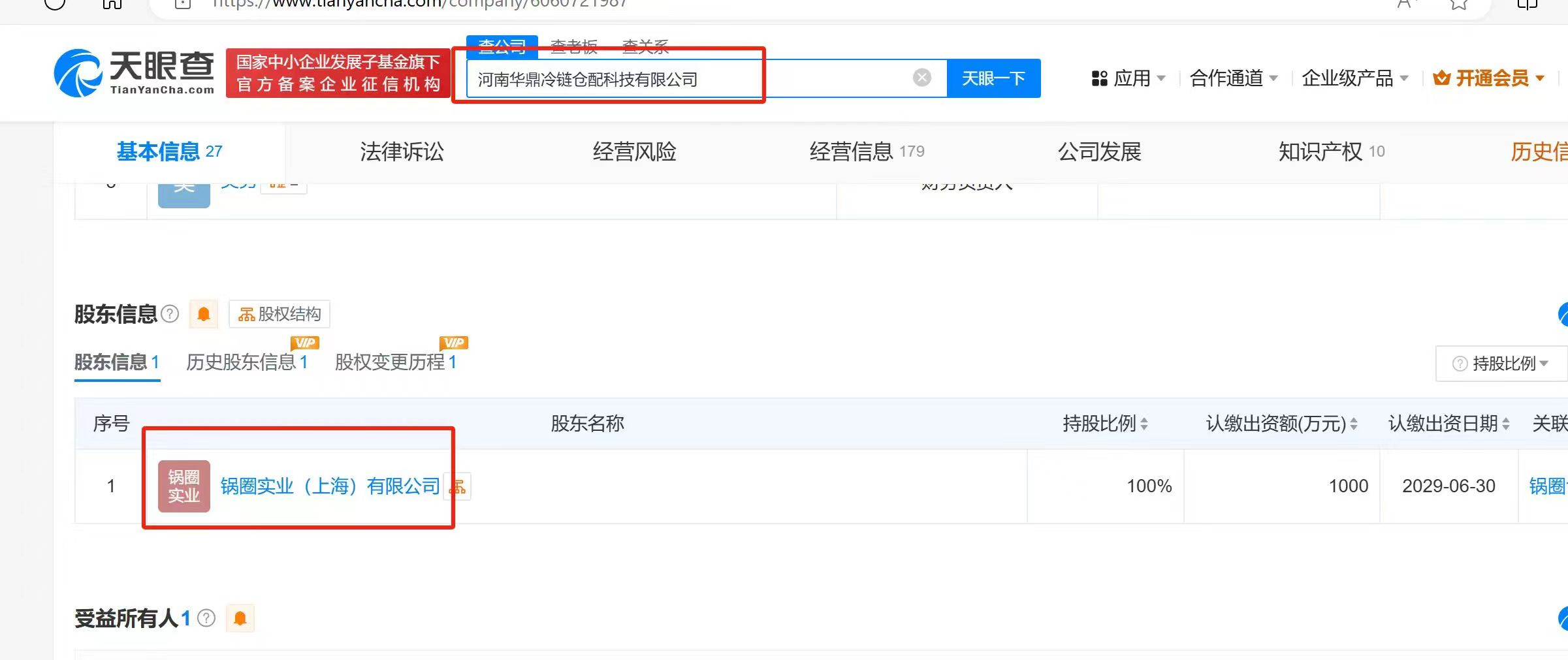Click the TianYanCha logo

point(134,73)
